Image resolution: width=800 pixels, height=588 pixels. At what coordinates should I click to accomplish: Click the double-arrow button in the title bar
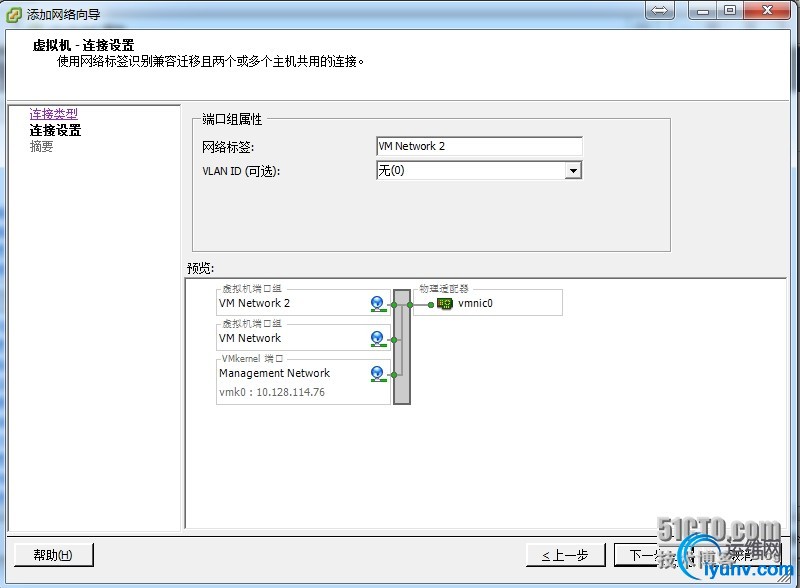click(660, 10)
